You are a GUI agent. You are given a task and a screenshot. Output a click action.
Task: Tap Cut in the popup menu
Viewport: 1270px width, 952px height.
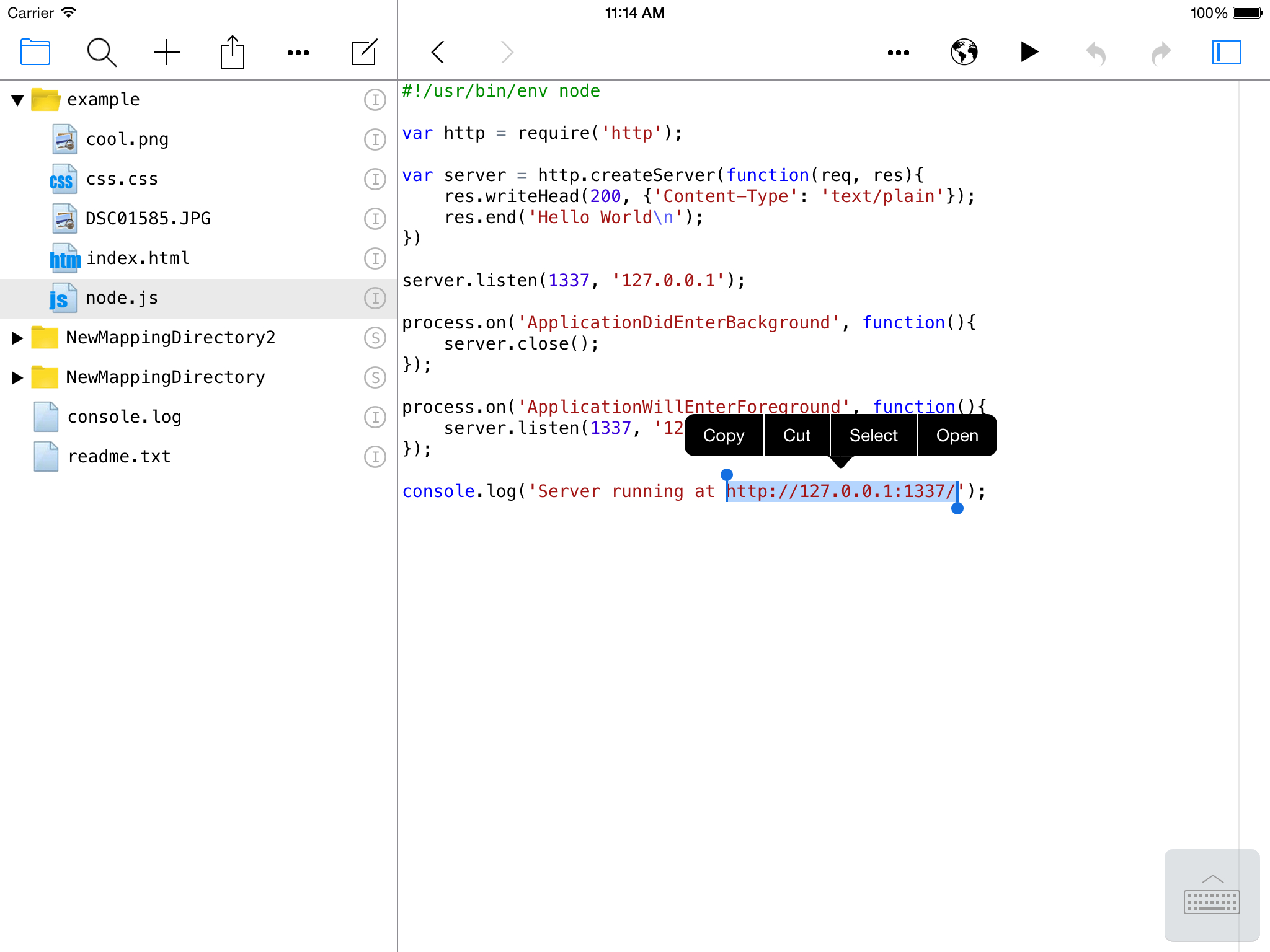(x=797, y=436)
